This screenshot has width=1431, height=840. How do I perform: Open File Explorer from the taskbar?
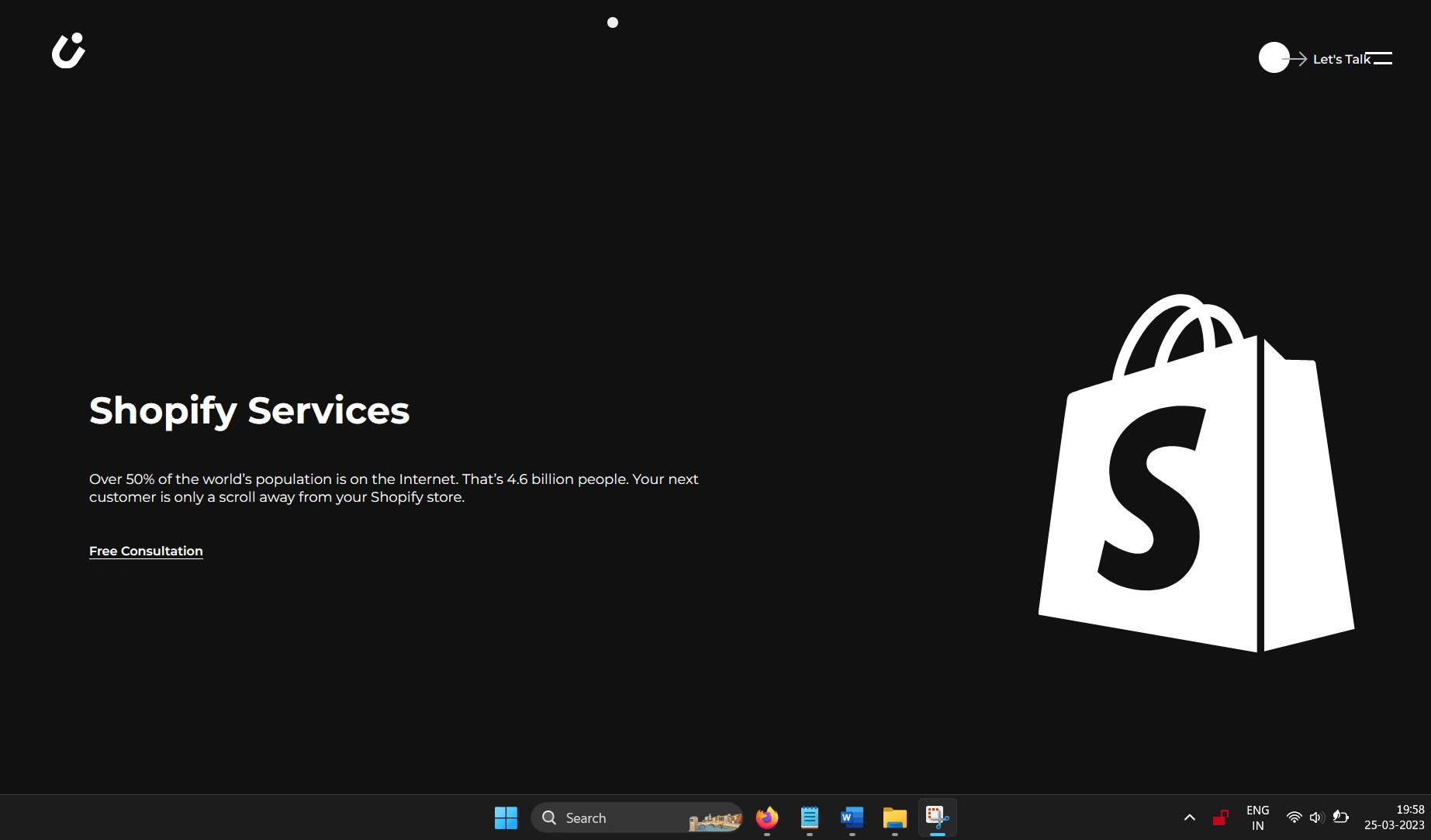tap(894, 818)
